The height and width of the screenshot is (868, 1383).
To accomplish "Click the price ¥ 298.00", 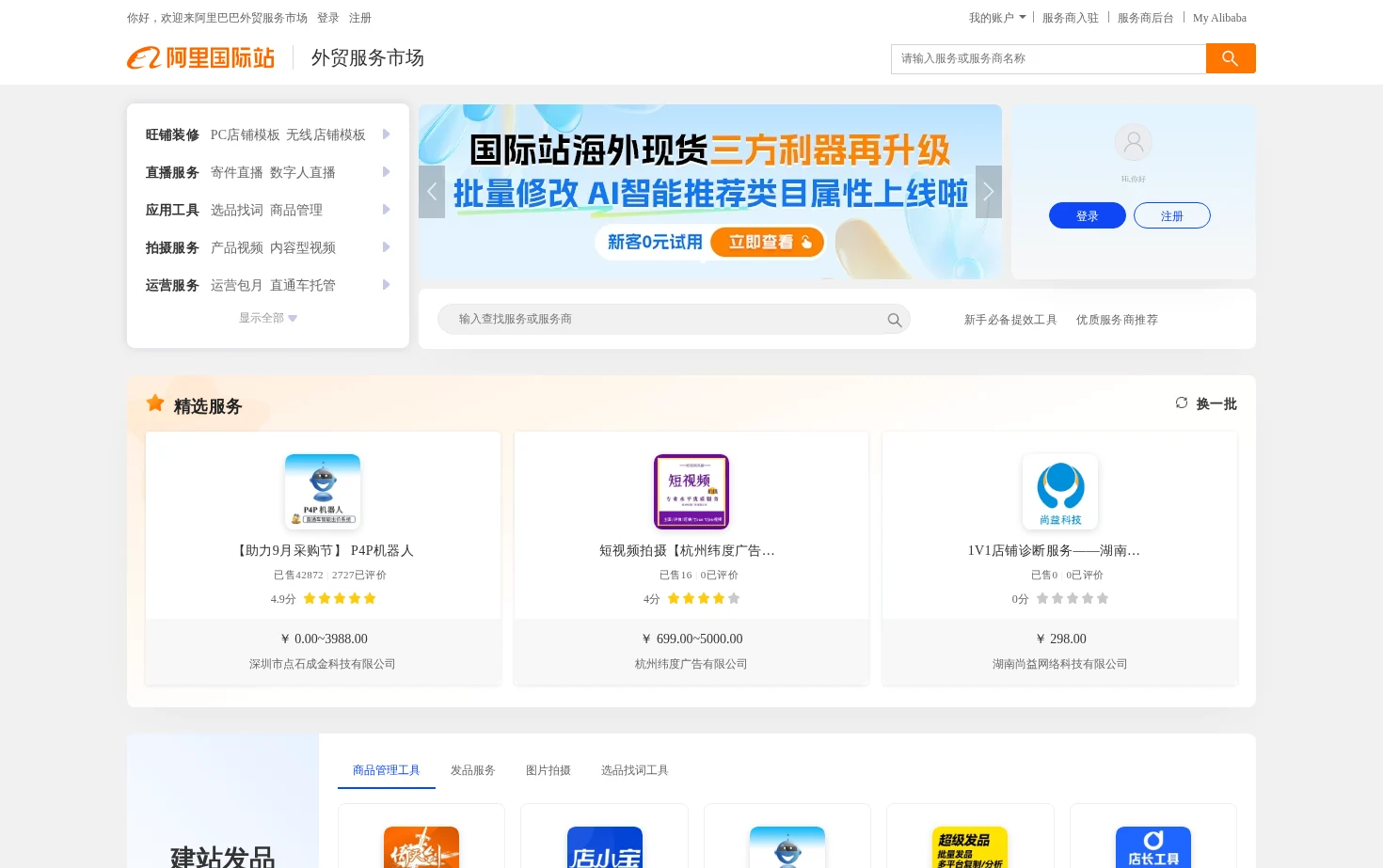I will click(1061, 639).
